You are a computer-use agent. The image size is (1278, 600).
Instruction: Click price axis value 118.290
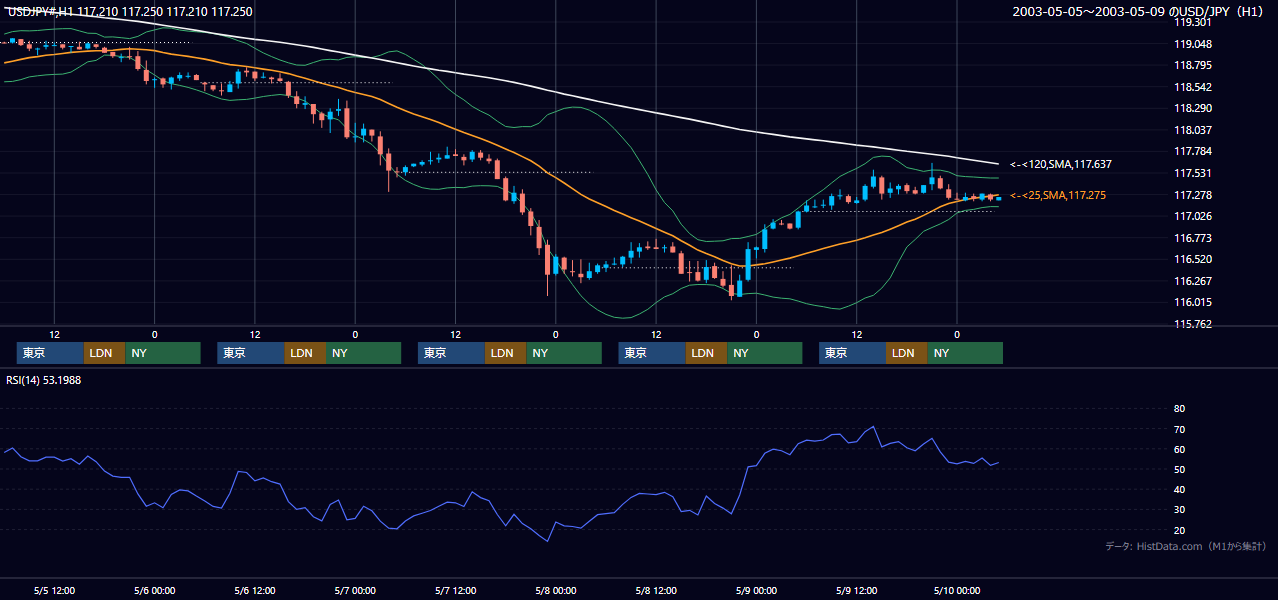(x=1191, y=108)
